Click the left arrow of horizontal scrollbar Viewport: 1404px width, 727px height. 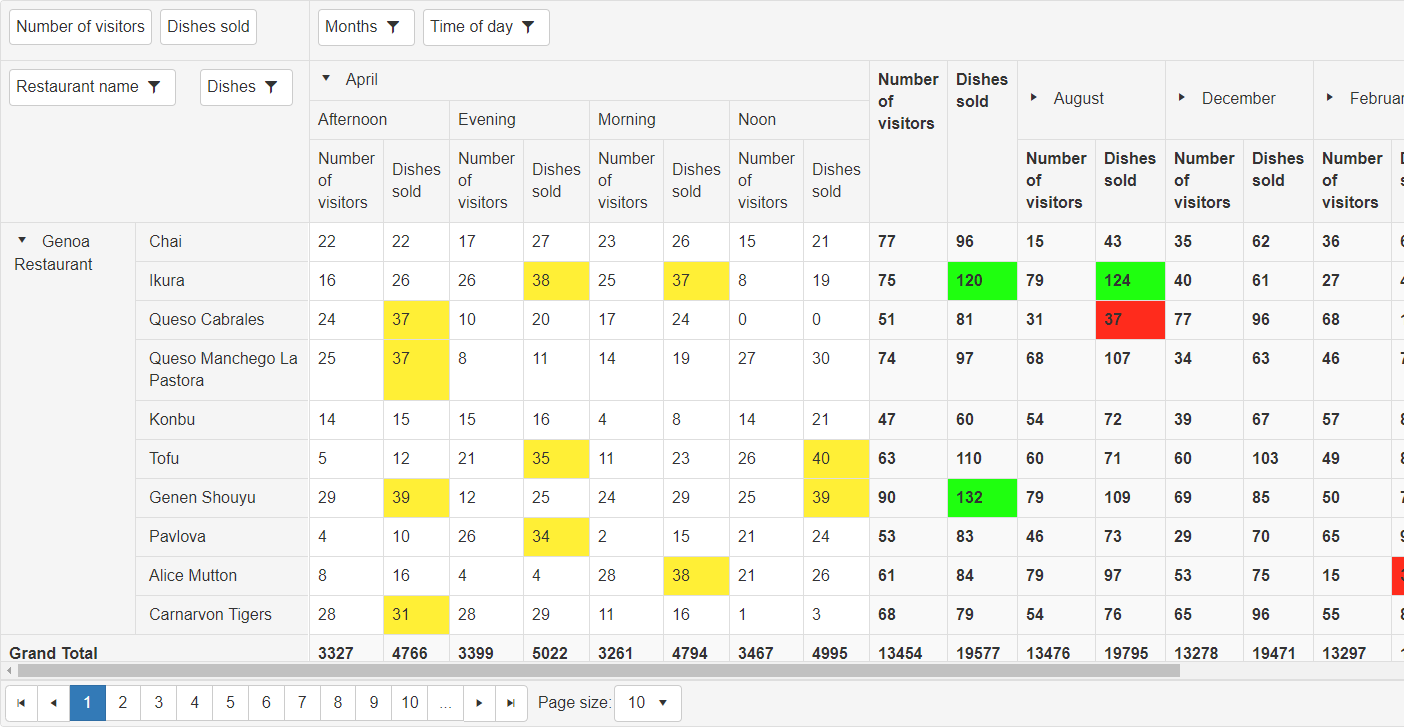[8, 670]
